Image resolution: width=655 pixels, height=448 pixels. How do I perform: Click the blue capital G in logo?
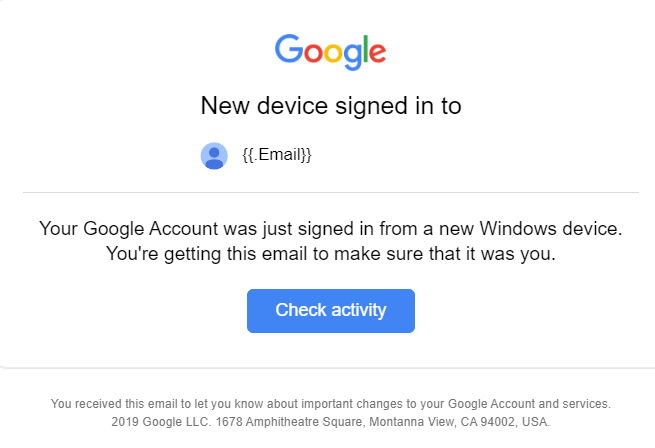coord(288,48)
